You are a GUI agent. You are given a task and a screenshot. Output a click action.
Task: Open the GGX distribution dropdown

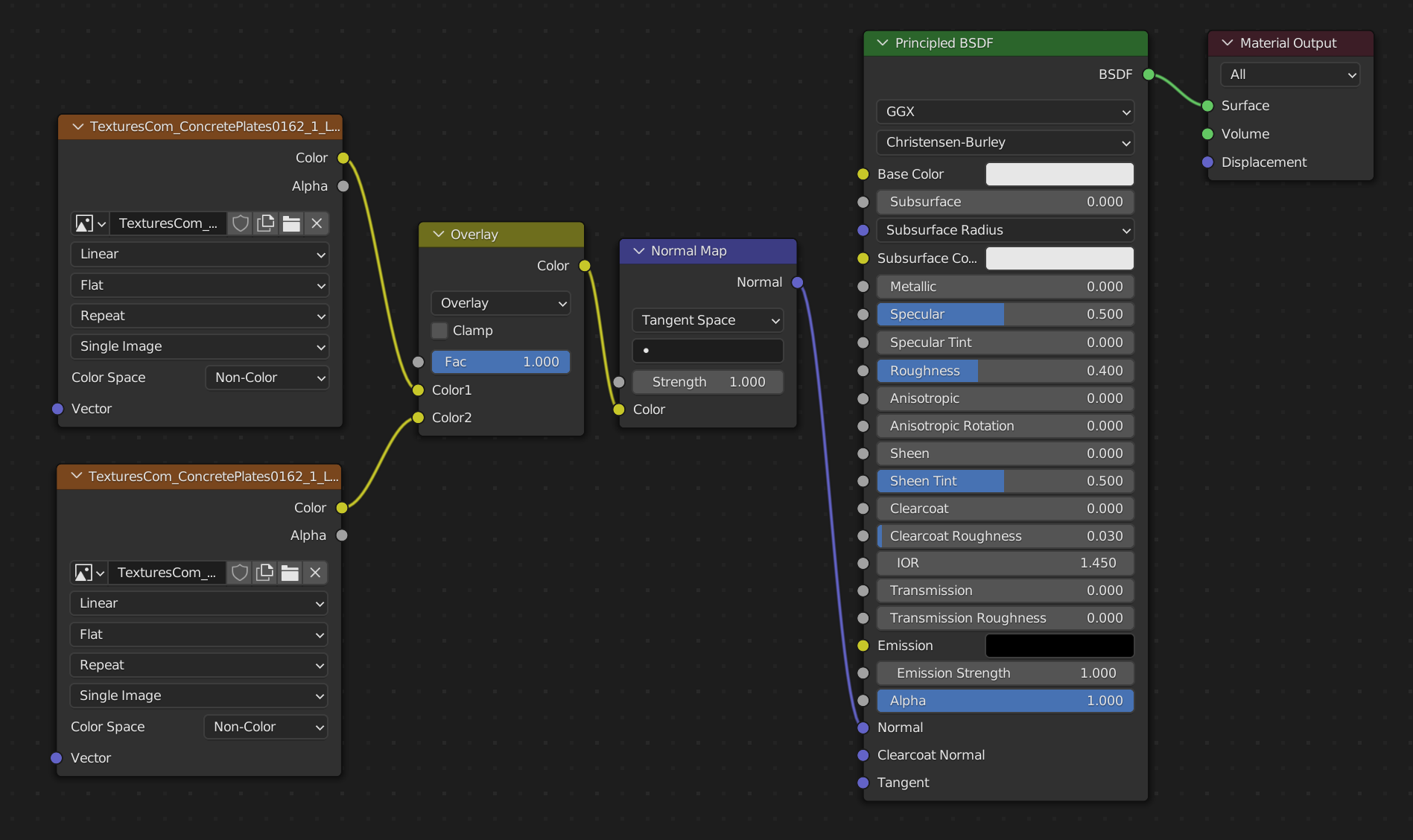[x=1005, y=112]
